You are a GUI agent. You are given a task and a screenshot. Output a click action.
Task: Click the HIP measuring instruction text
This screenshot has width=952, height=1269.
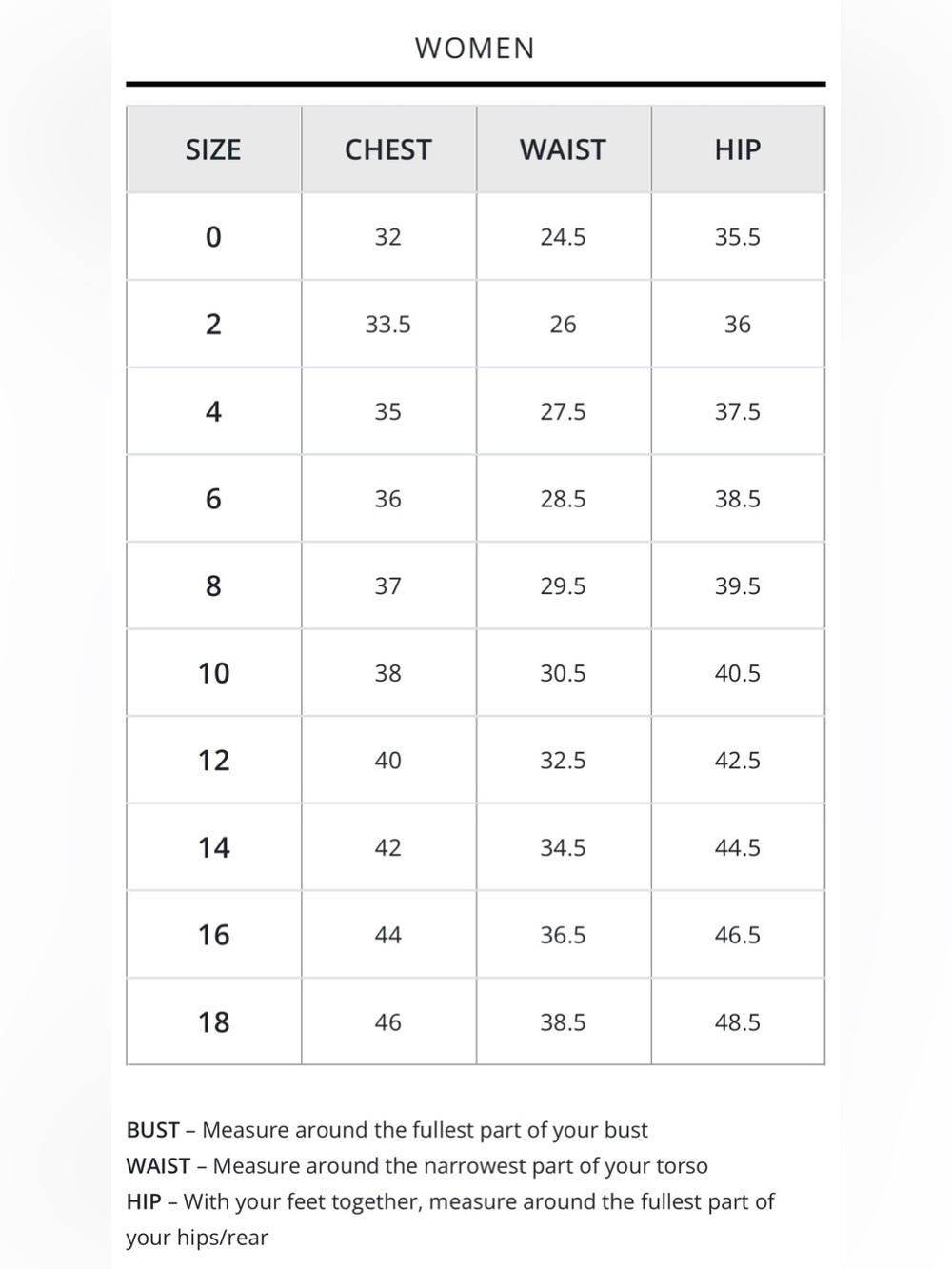[x=450, y=1219]
